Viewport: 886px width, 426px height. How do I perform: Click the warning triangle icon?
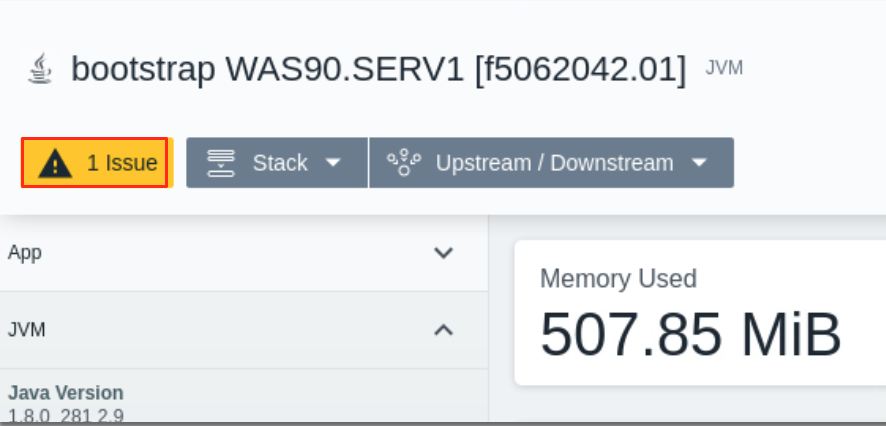56,163
